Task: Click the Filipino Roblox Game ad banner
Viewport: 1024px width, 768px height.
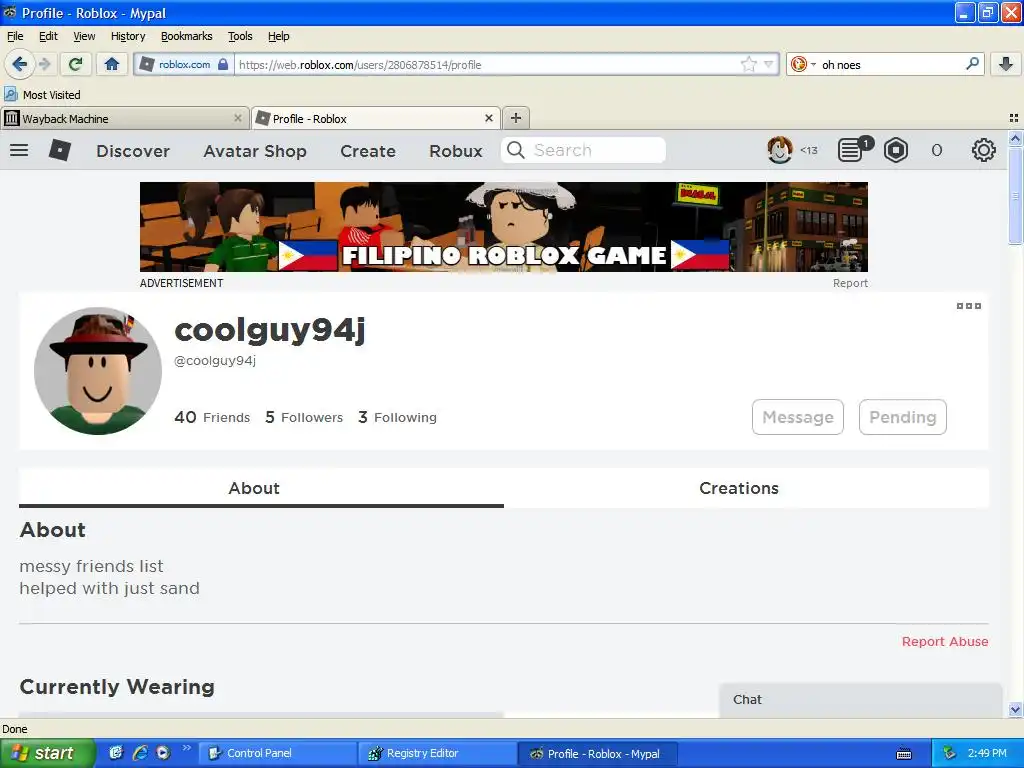Action: point(504,227)
